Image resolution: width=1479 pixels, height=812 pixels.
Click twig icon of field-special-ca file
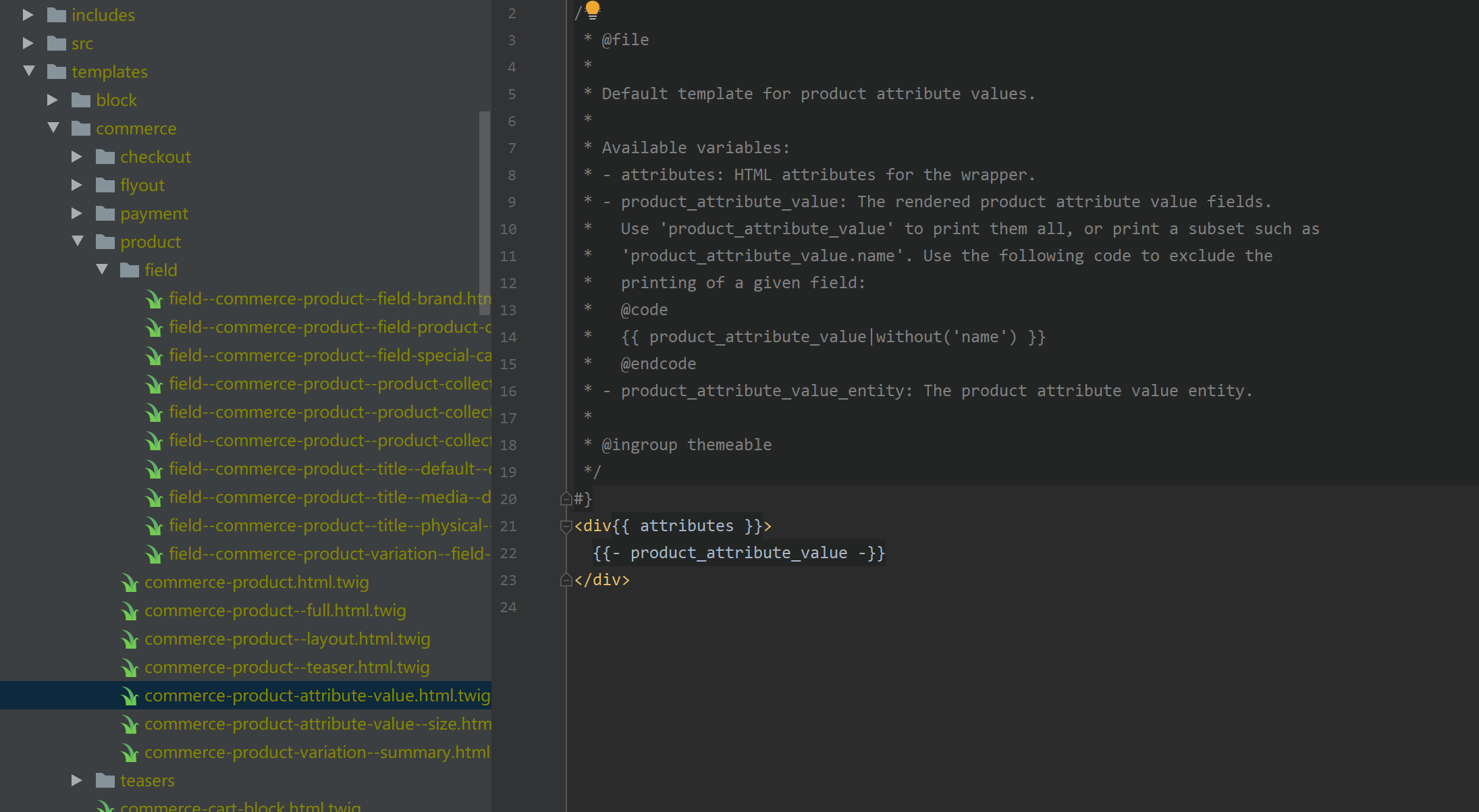[x=155, y=356]
